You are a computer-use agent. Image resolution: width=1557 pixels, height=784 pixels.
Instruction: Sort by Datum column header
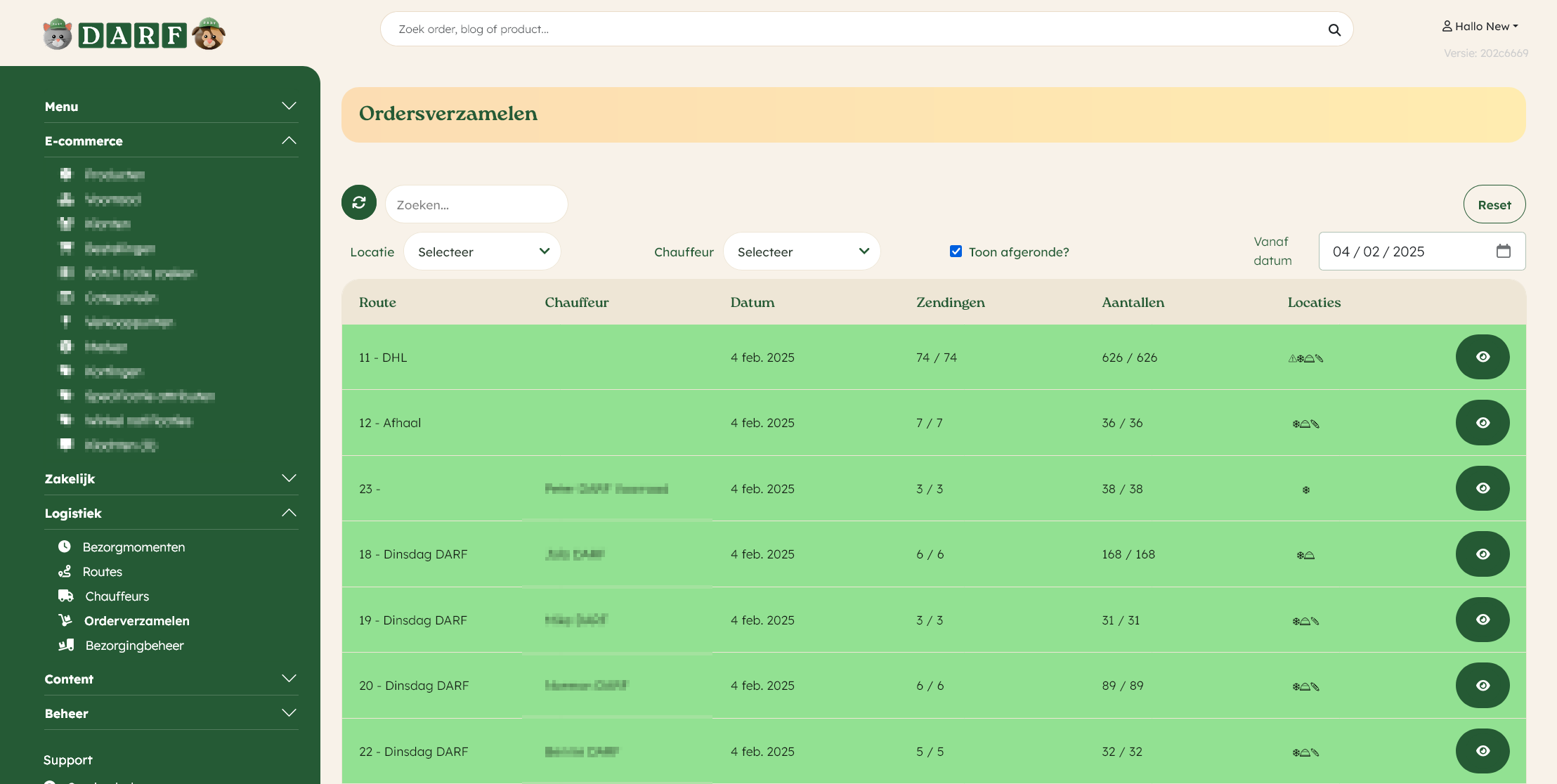pos(753,302)
